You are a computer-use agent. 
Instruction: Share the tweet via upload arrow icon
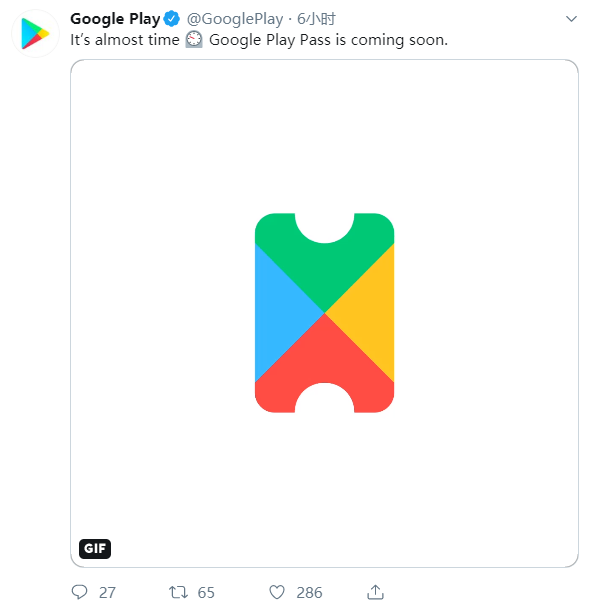375,592
